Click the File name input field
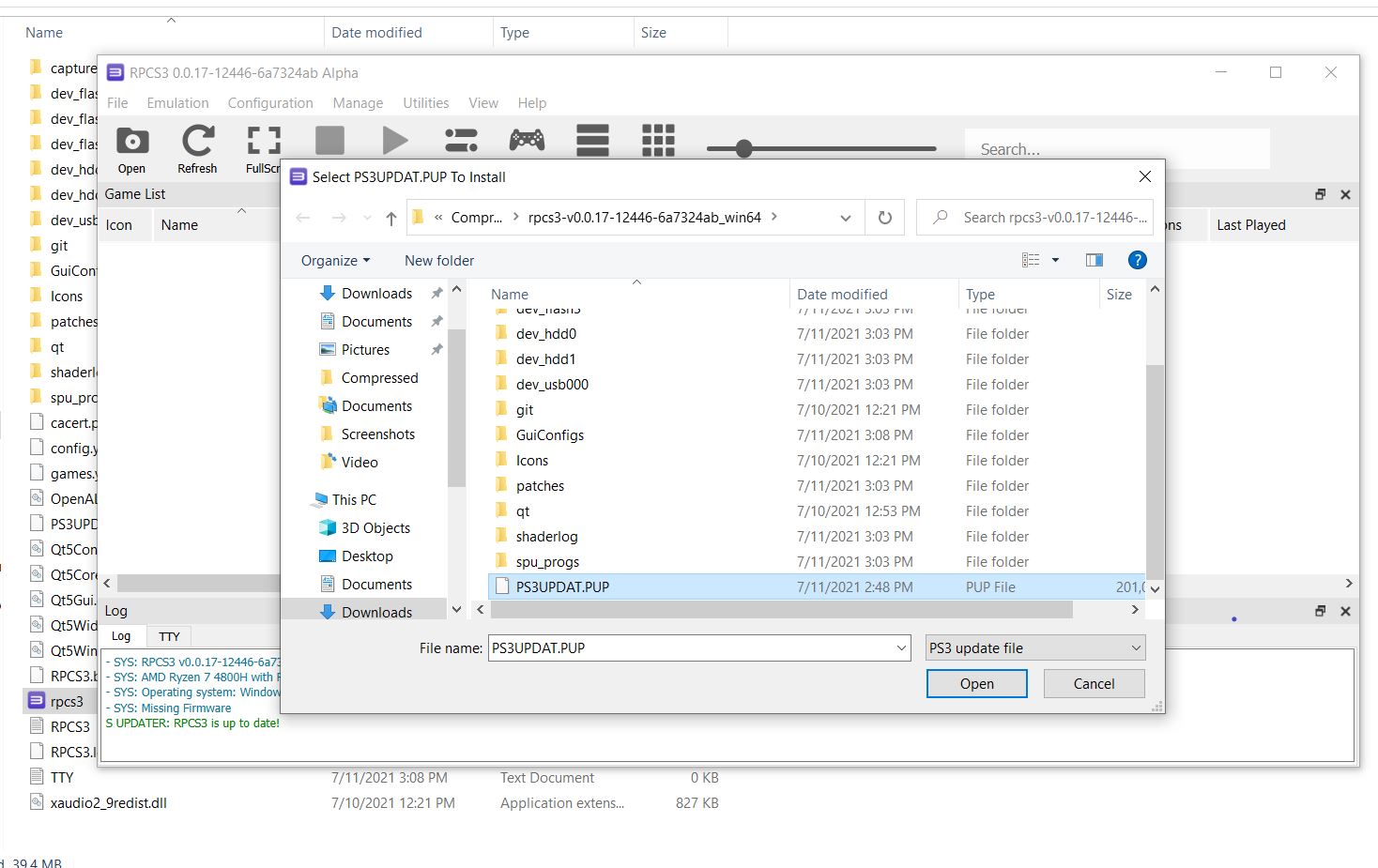This screenshot has width=1378, height=868. (x=691, y=647)
